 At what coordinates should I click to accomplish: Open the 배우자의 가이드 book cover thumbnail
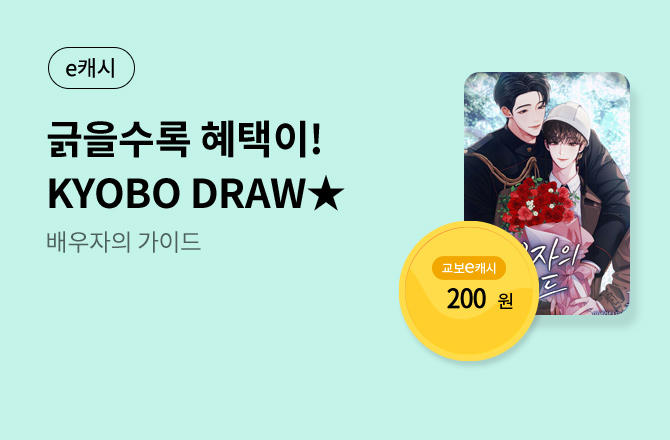547,194
